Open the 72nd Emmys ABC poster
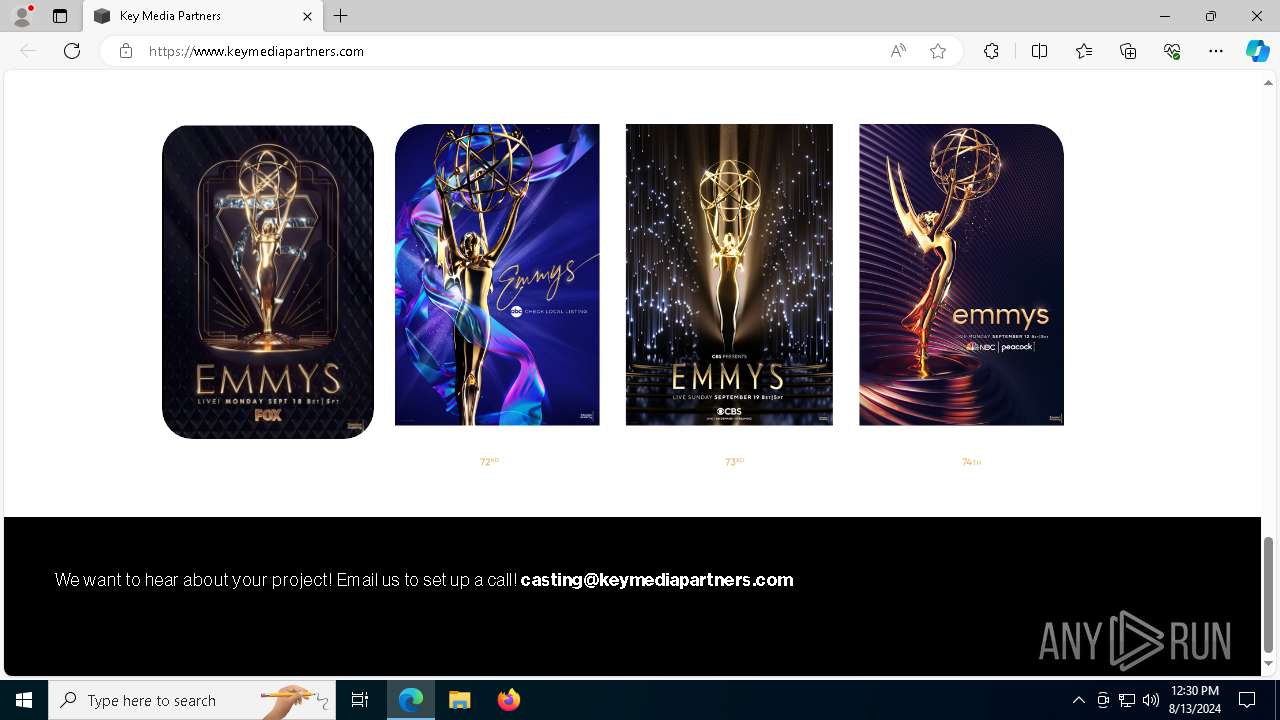1280x720 pixels. (497, 275)
